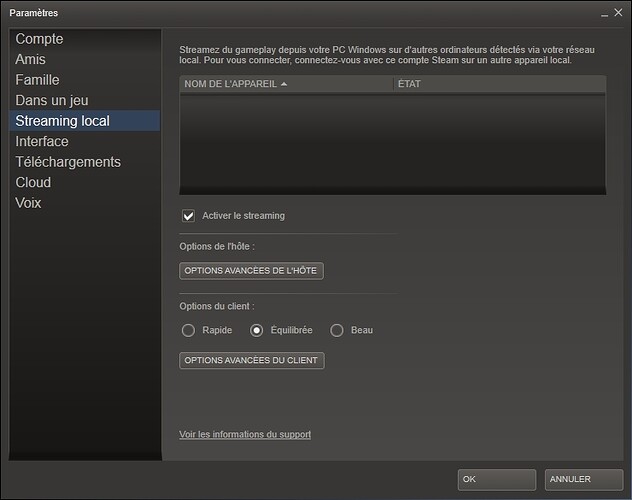Click the État column header
Viewport: 632px width, 500px height.
(x=409, y=84)
